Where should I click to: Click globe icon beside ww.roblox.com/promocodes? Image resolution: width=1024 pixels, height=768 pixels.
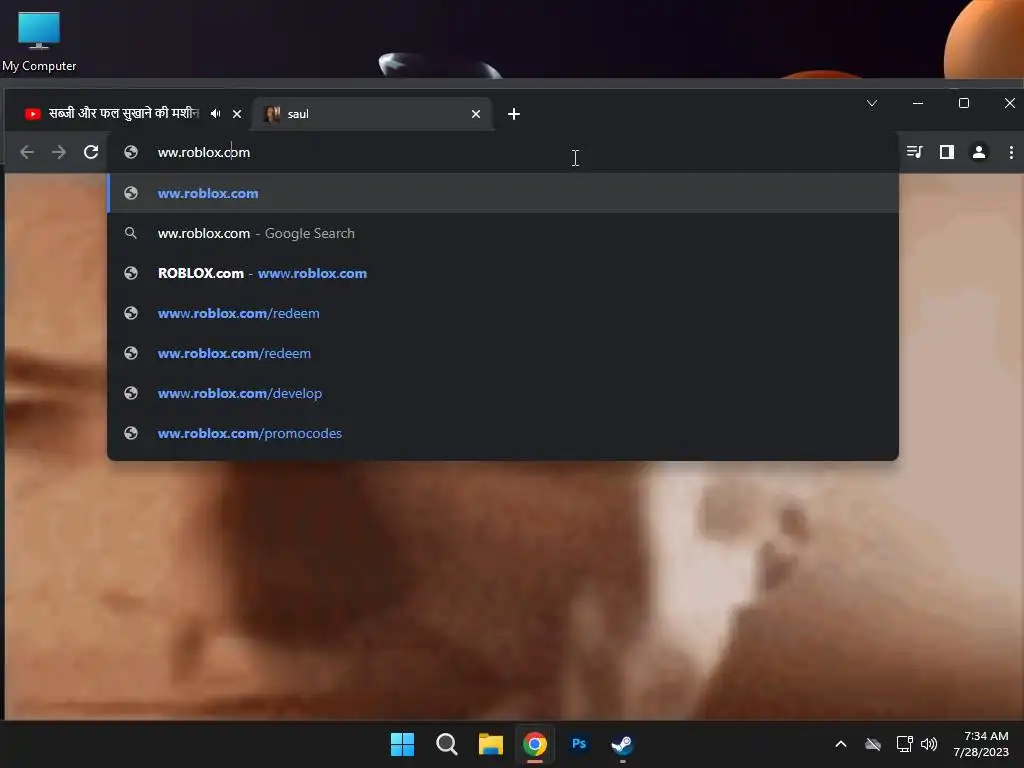tap(131, 433)
